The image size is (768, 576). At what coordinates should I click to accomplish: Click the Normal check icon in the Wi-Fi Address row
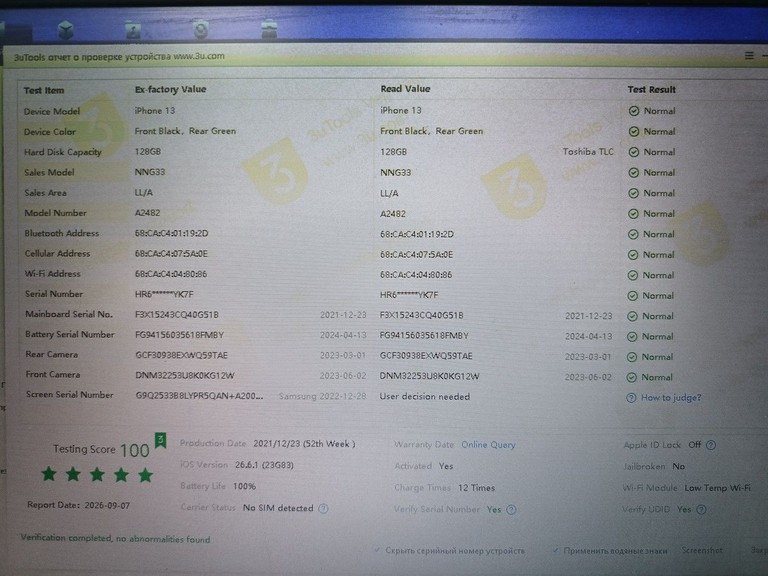coord(633,275)
